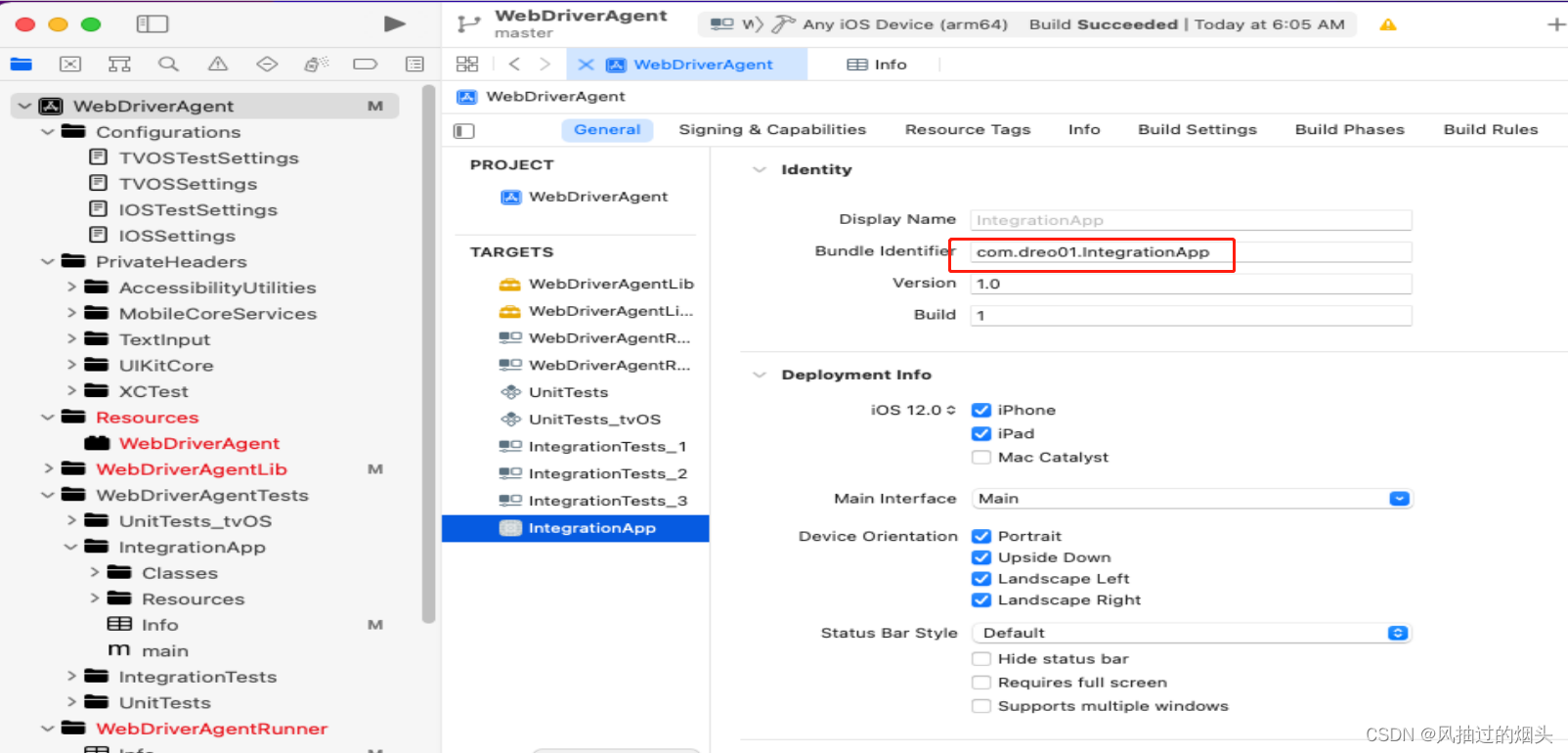Switch to the General tab
Viewport: 1568px width, 753px height.
click(x=607, y=130)
